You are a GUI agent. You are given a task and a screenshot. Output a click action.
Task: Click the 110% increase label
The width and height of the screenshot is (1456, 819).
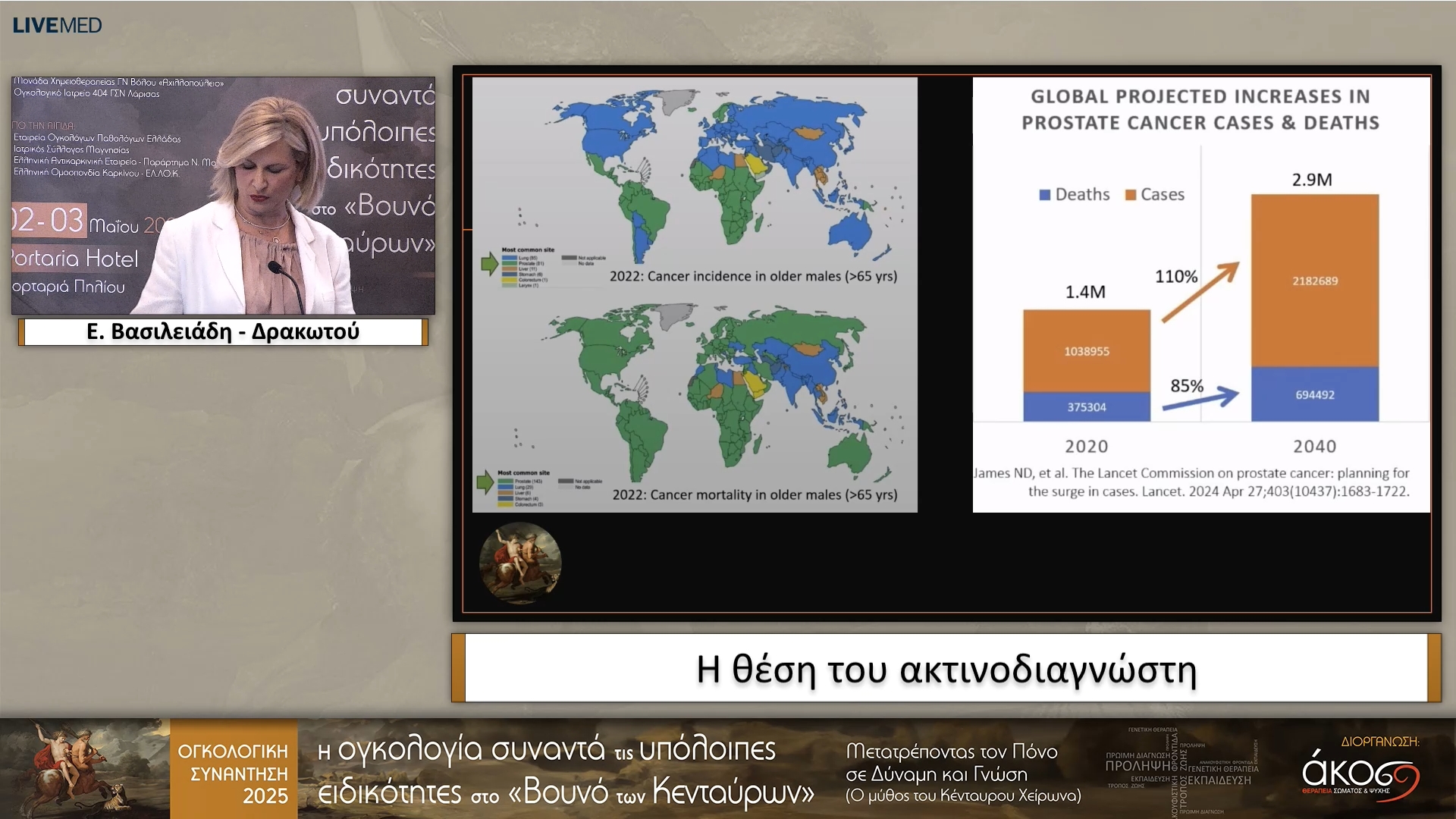point(1176,277)
